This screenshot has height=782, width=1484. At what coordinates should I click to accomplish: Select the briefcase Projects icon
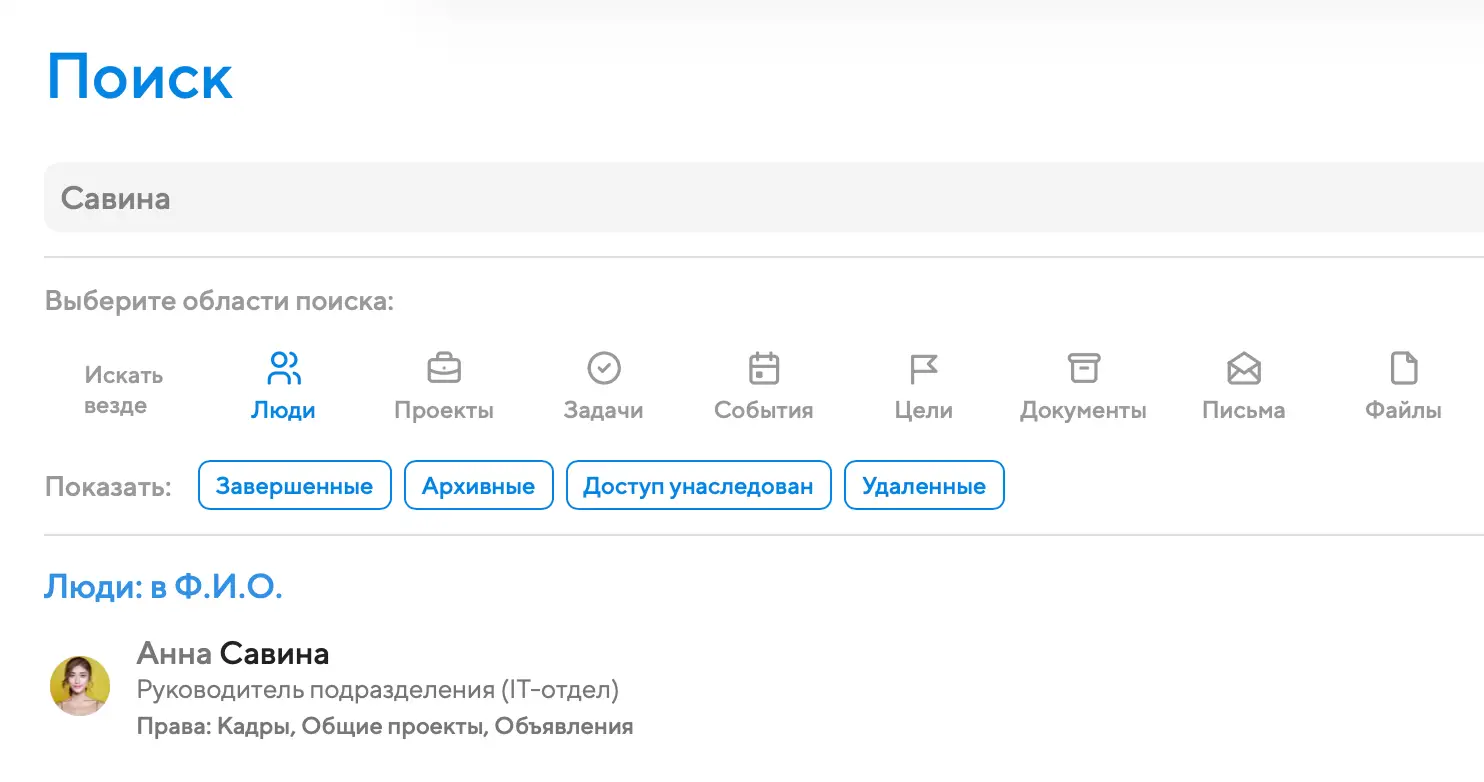[444, 368]
